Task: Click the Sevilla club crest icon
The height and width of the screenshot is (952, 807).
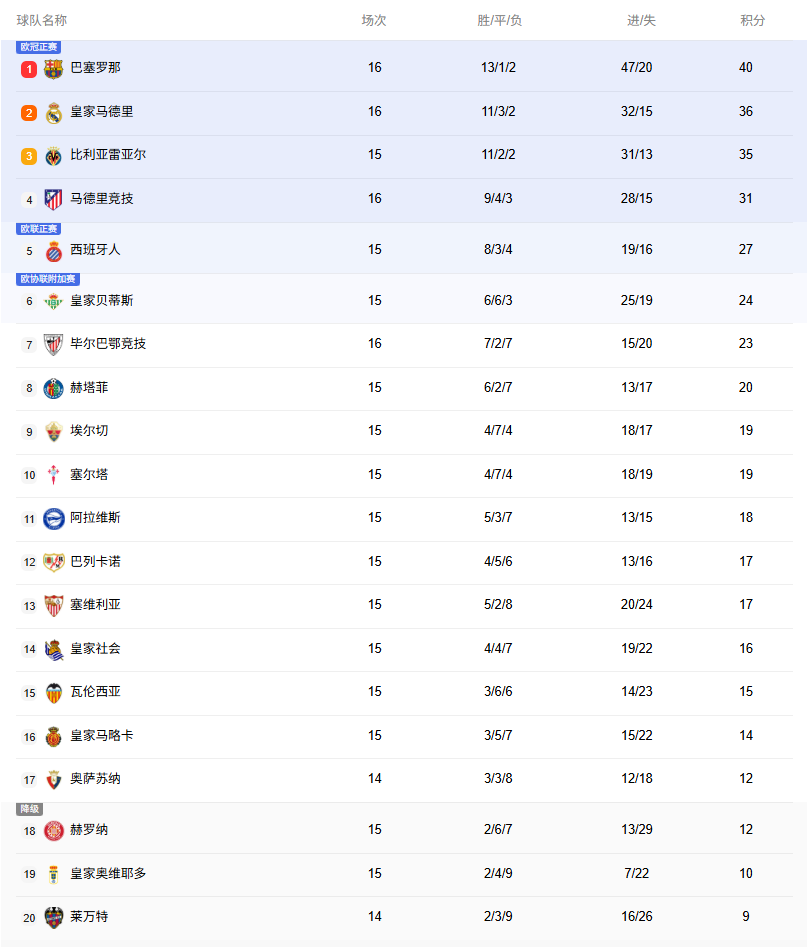Action: 54,606
